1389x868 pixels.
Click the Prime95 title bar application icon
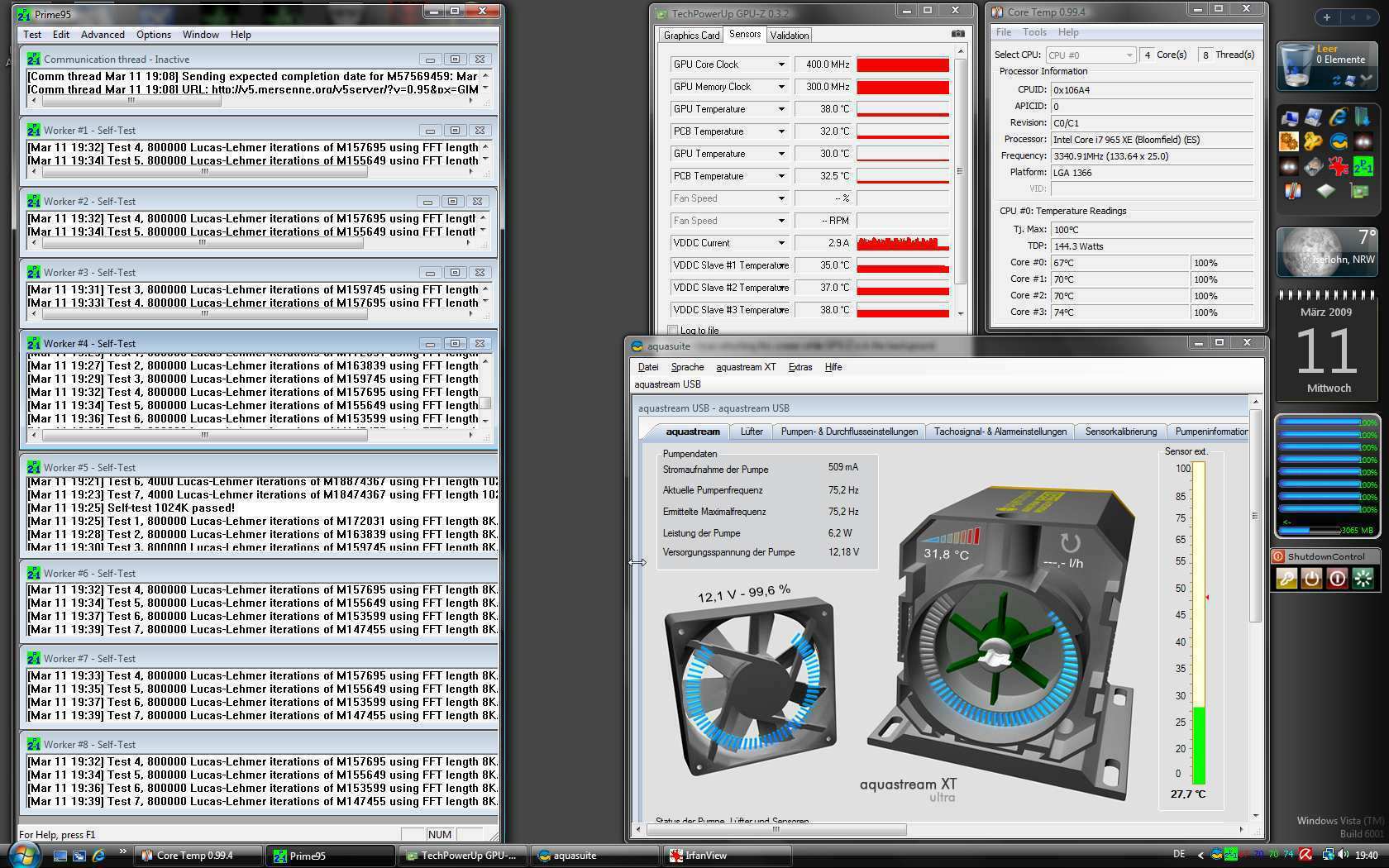24,14
